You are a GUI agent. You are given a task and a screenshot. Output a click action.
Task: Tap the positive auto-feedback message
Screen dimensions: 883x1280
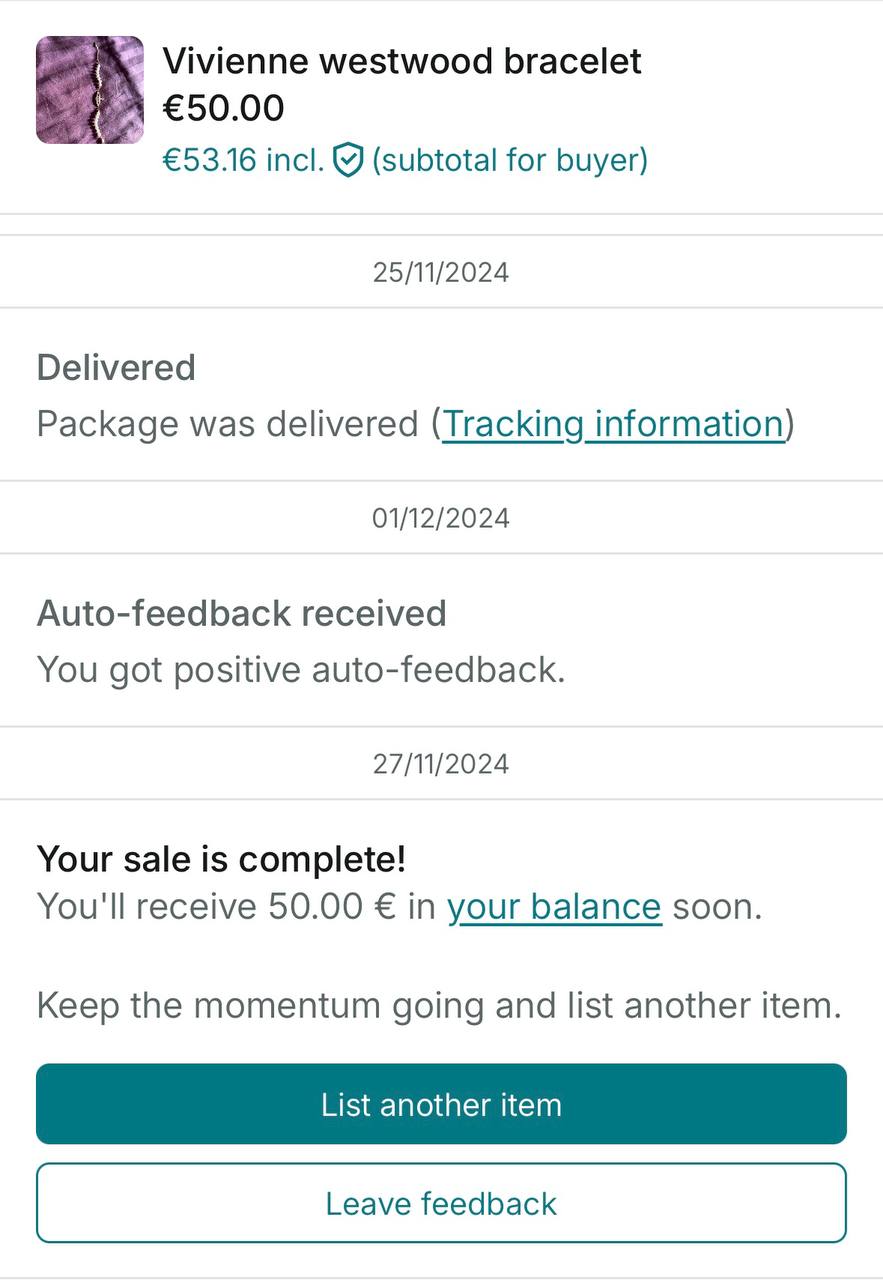[x=301, y=670]
